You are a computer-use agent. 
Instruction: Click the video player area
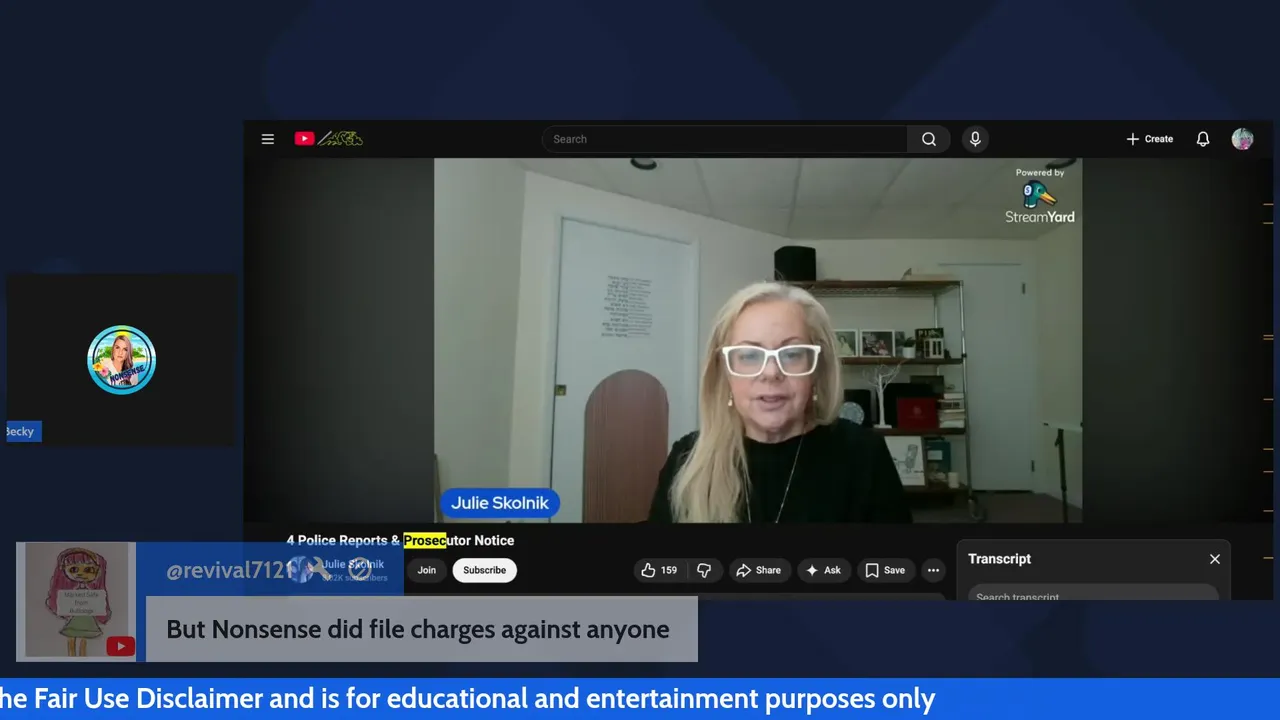758,340
